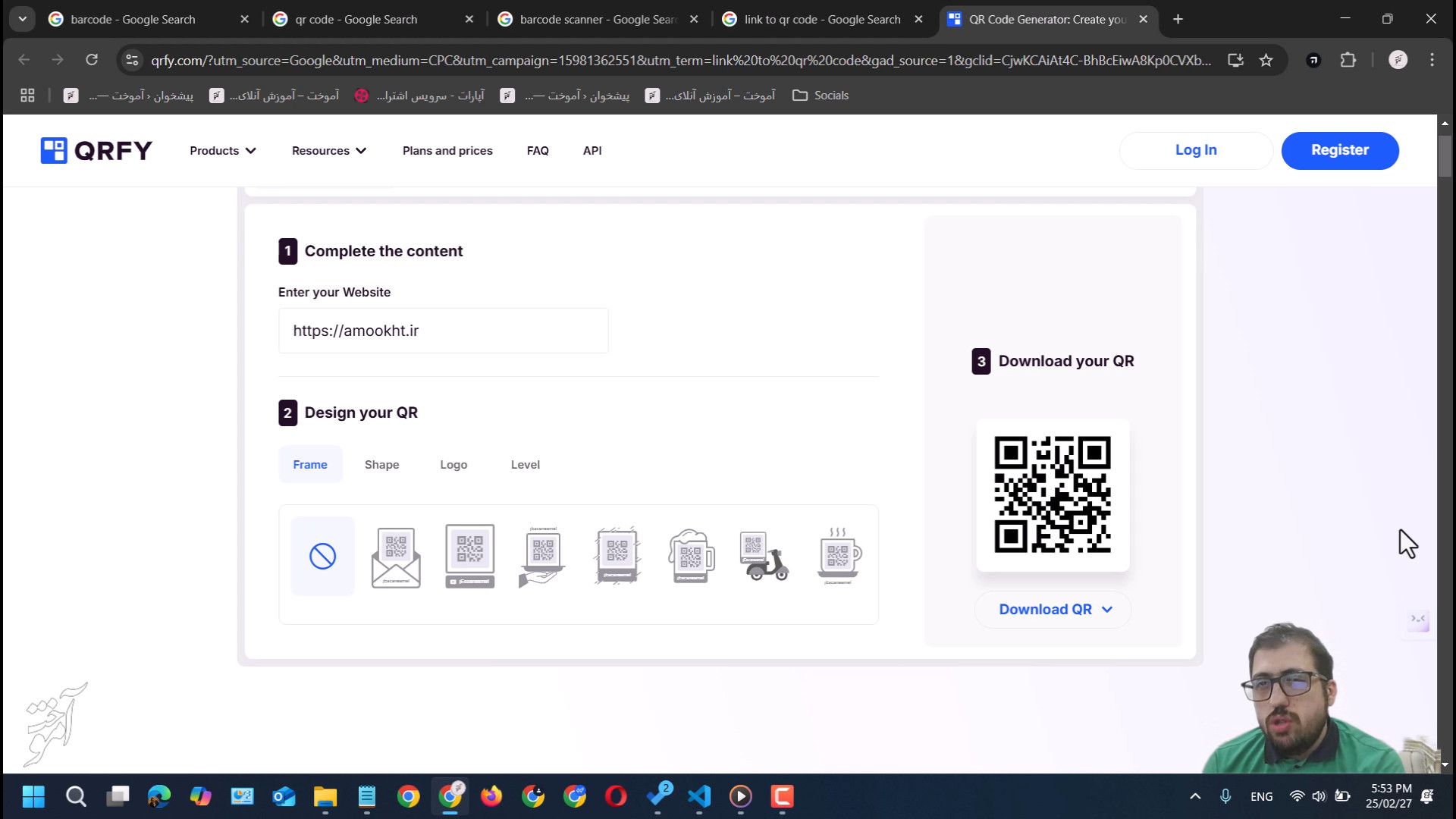Click the Log In button
This screenshot has height=819, width=1456.
[x=1196, y=150]
